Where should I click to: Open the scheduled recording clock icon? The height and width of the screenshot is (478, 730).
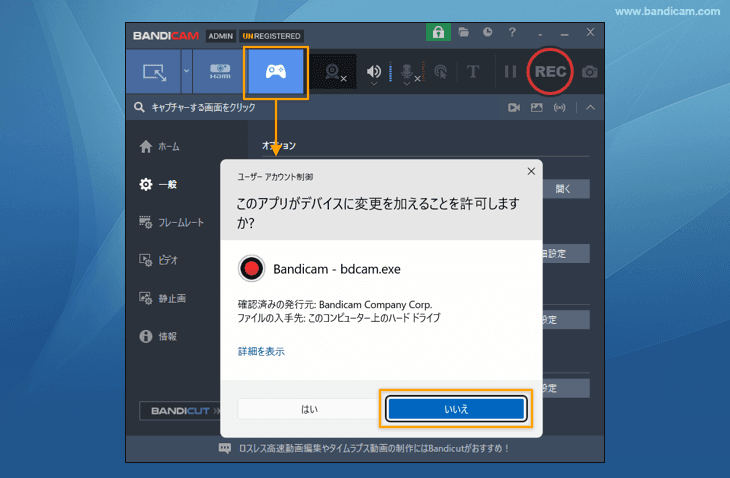487,32
